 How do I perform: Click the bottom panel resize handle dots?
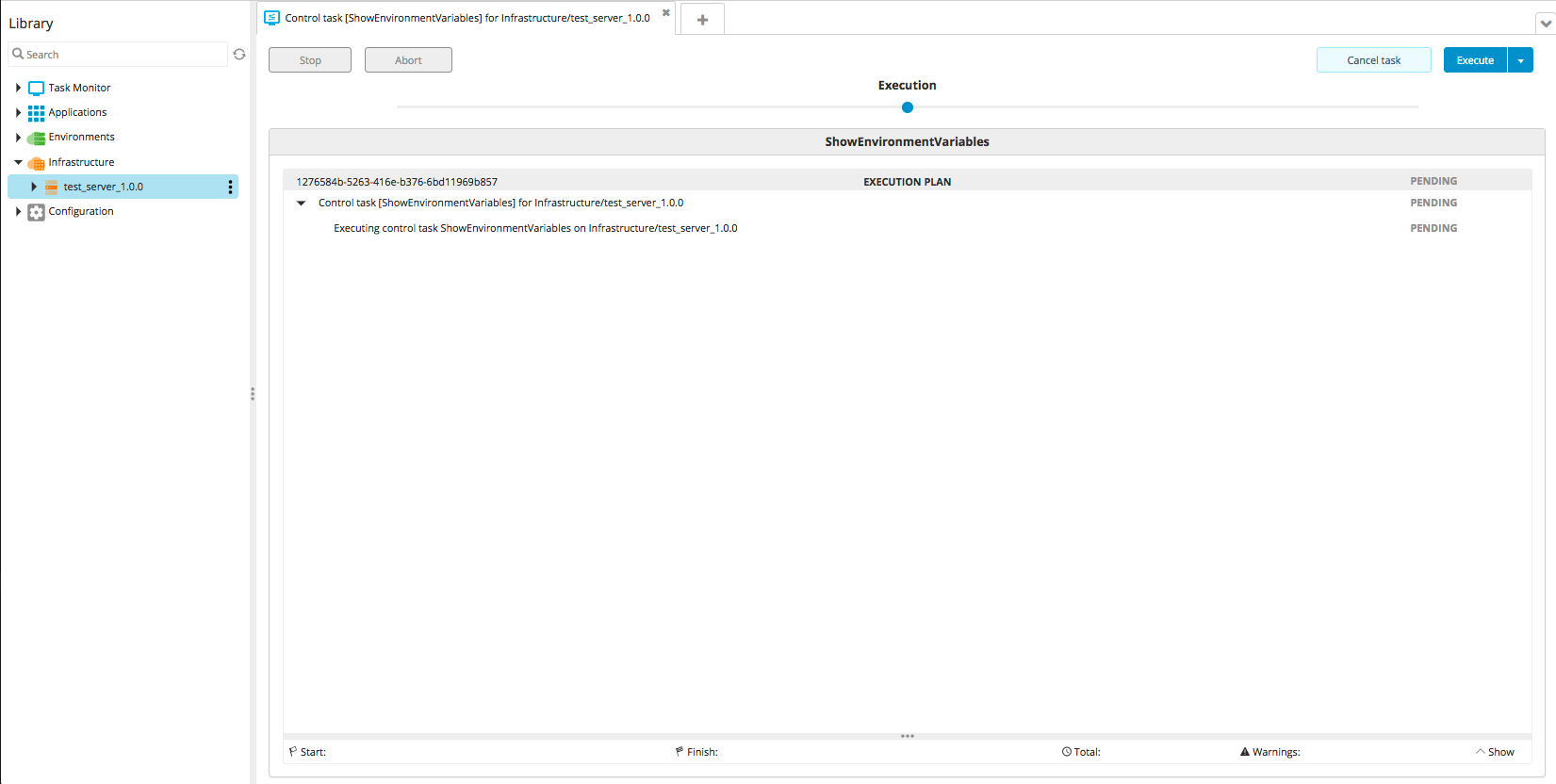[908, 736]
